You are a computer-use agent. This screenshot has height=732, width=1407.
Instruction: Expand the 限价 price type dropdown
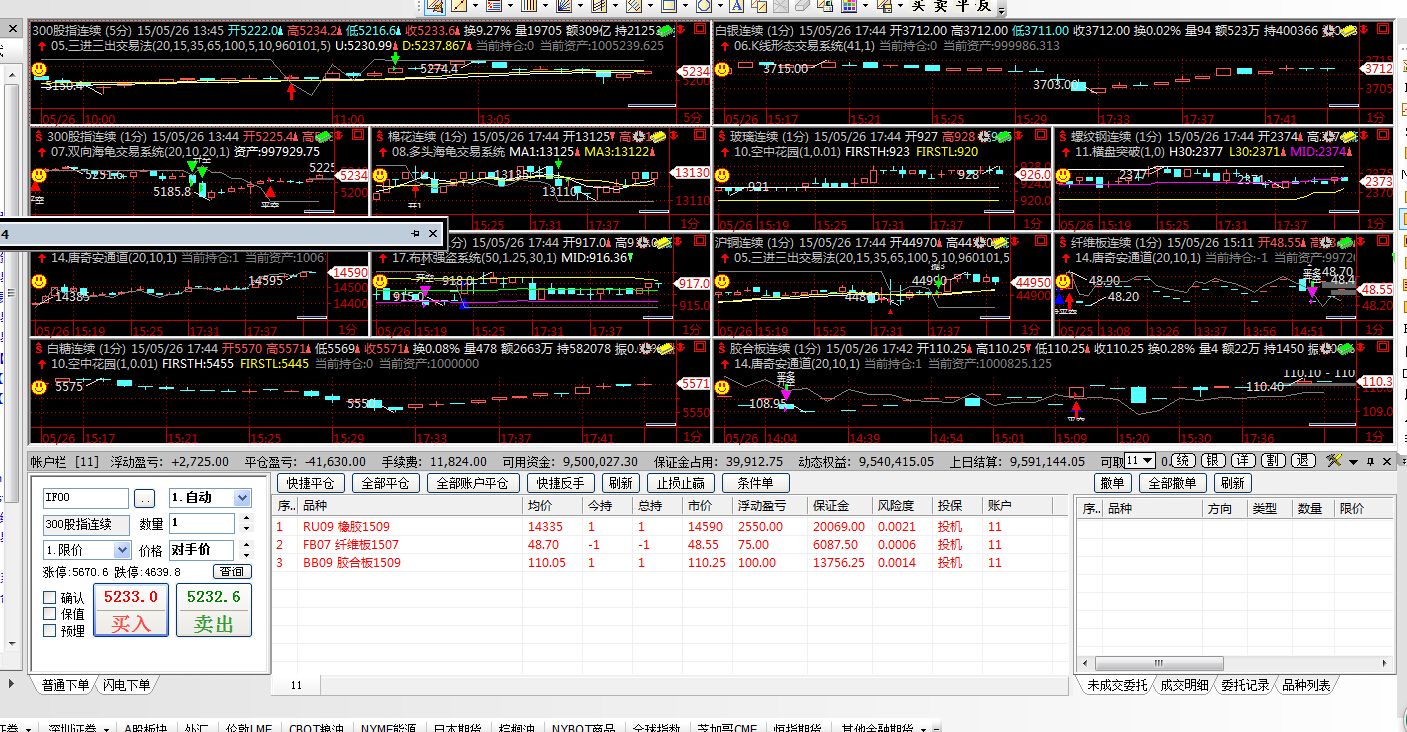click(x=122, y=550)
